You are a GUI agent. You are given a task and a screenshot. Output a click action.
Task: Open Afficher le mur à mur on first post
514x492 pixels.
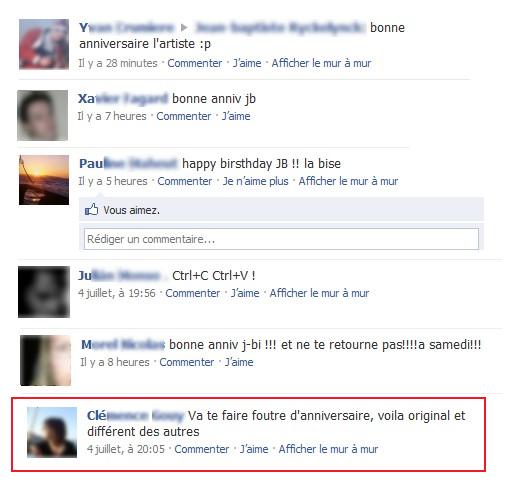coord(321,63)
